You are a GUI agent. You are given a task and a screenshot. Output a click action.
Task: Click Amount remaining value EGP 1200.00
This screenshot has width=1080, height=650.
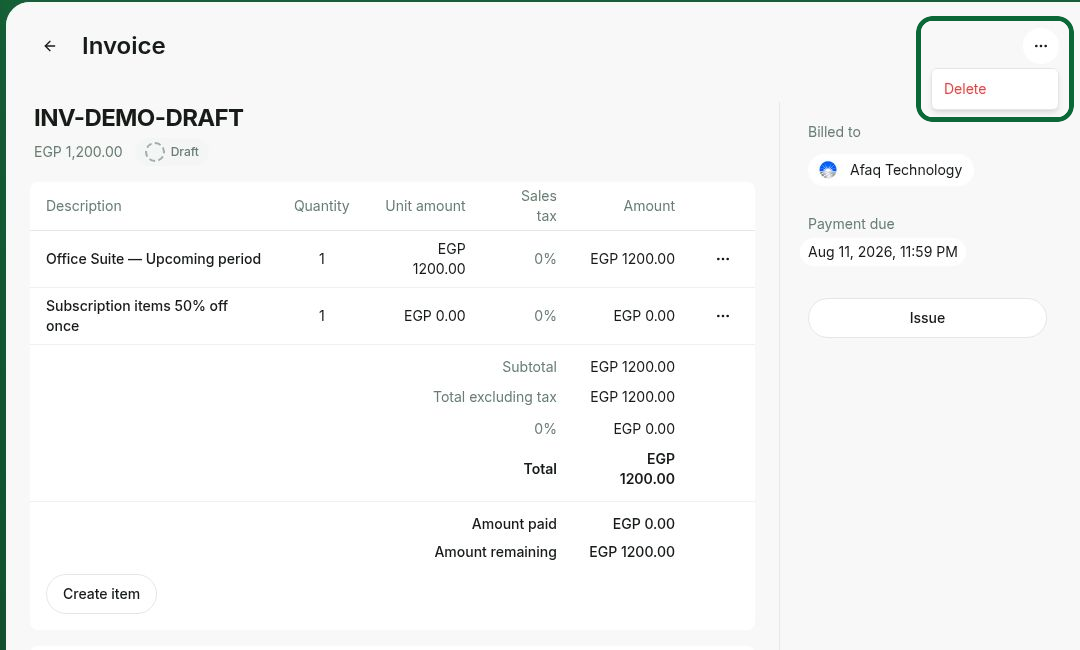coord(632,552)
